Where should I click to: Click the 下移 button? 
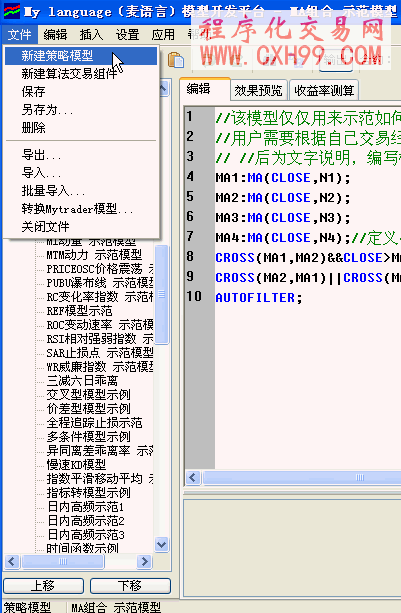pos(130,586)
